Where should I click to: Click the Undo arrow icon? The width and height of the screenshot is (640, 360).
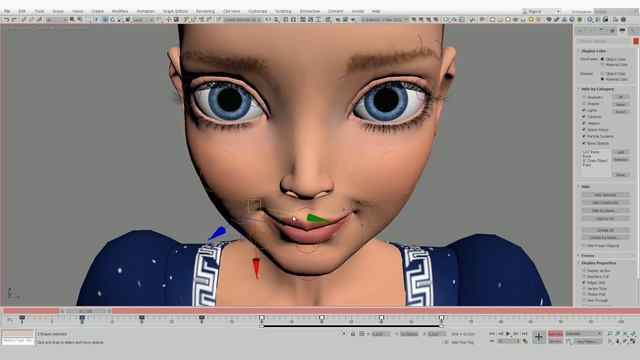[x=7, y=19]
